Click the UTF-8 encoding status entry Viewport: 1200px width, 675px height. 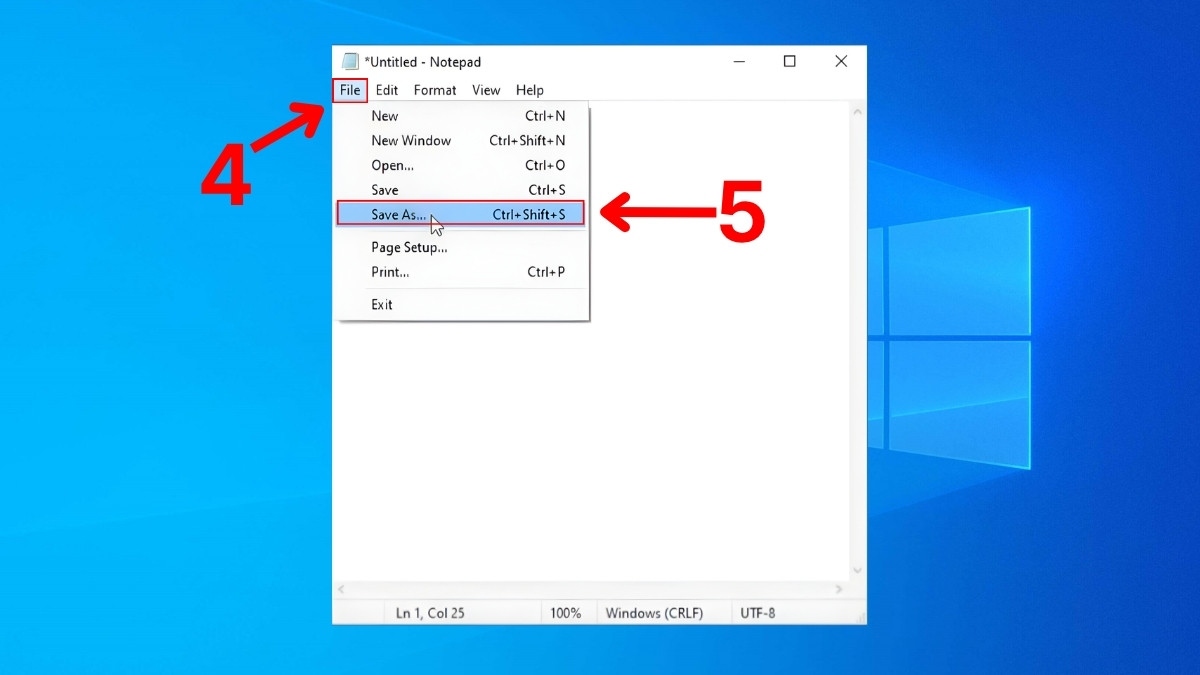[757, 613]
